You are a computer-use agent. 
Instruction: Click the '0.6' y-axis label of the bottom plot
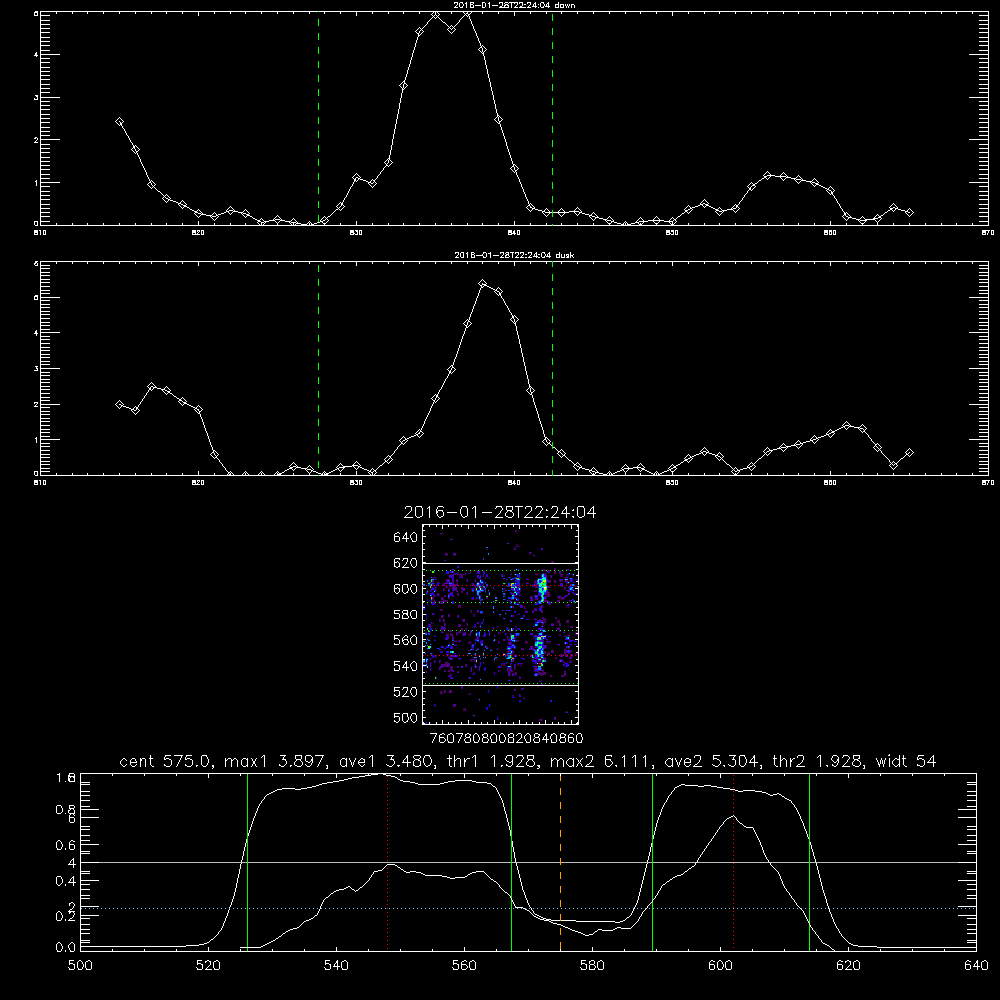click(66, 845)
